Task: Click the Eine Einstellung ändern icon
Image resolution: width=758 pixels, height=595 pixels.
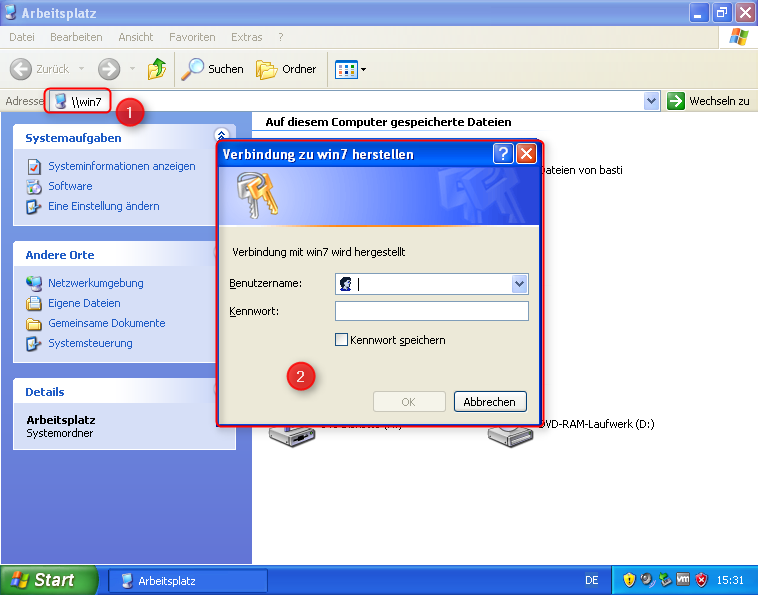Action: pyautogui.click(x=33, y=207)
